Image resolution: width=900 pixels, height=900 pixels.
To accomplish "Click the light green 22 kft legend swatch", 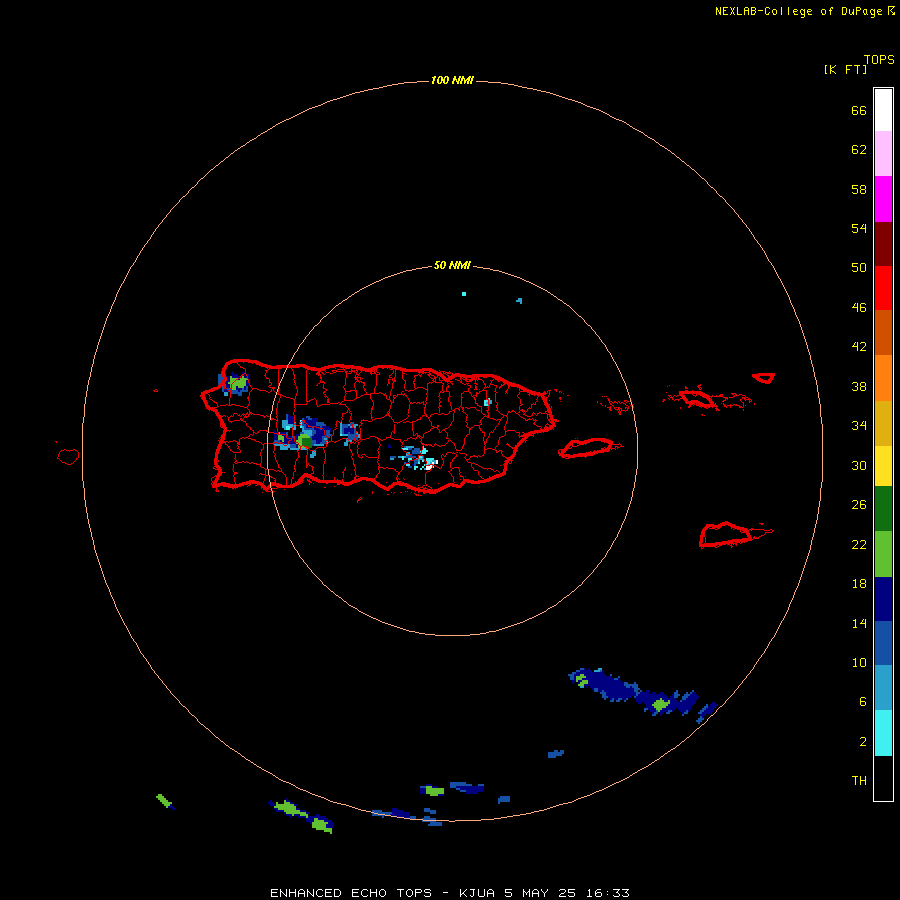I will [883, 554].
